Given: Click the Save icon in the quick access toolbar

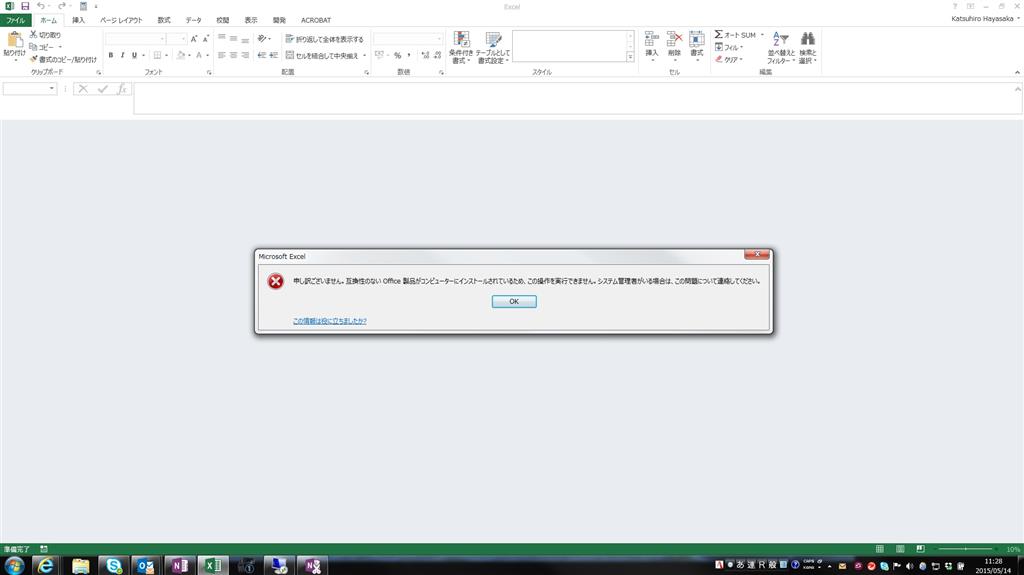Looking at the screenshot, I should (25, 6).
